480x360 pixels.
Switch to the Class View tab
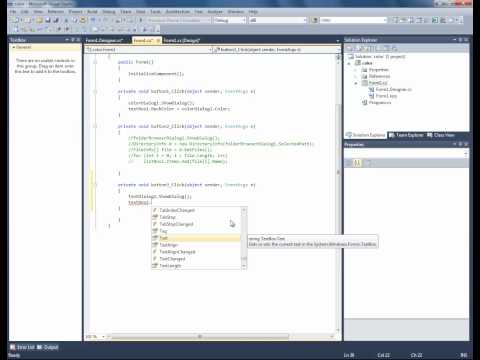(x=441, y=135)
